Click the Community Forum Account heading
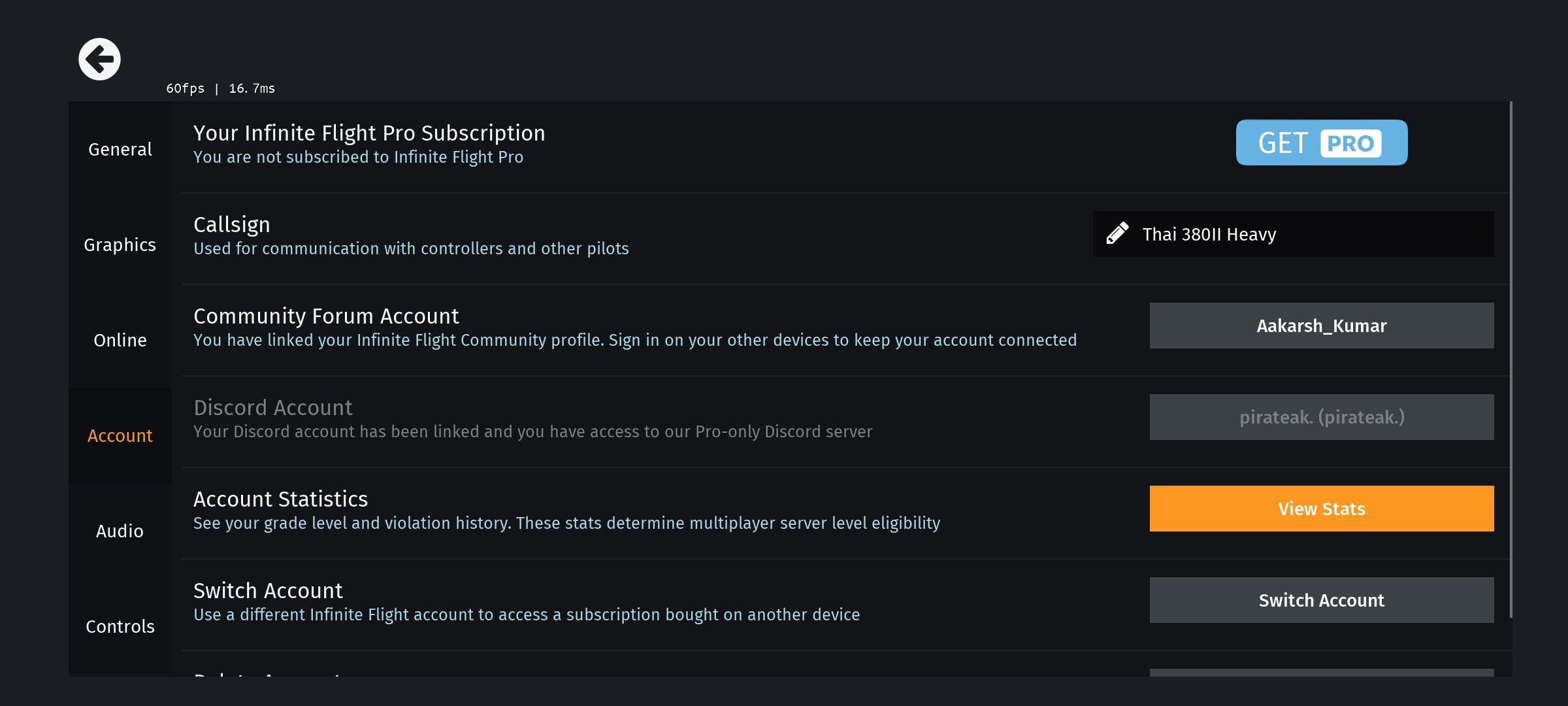Screen dimensions: 1568x706 (326, 316)
